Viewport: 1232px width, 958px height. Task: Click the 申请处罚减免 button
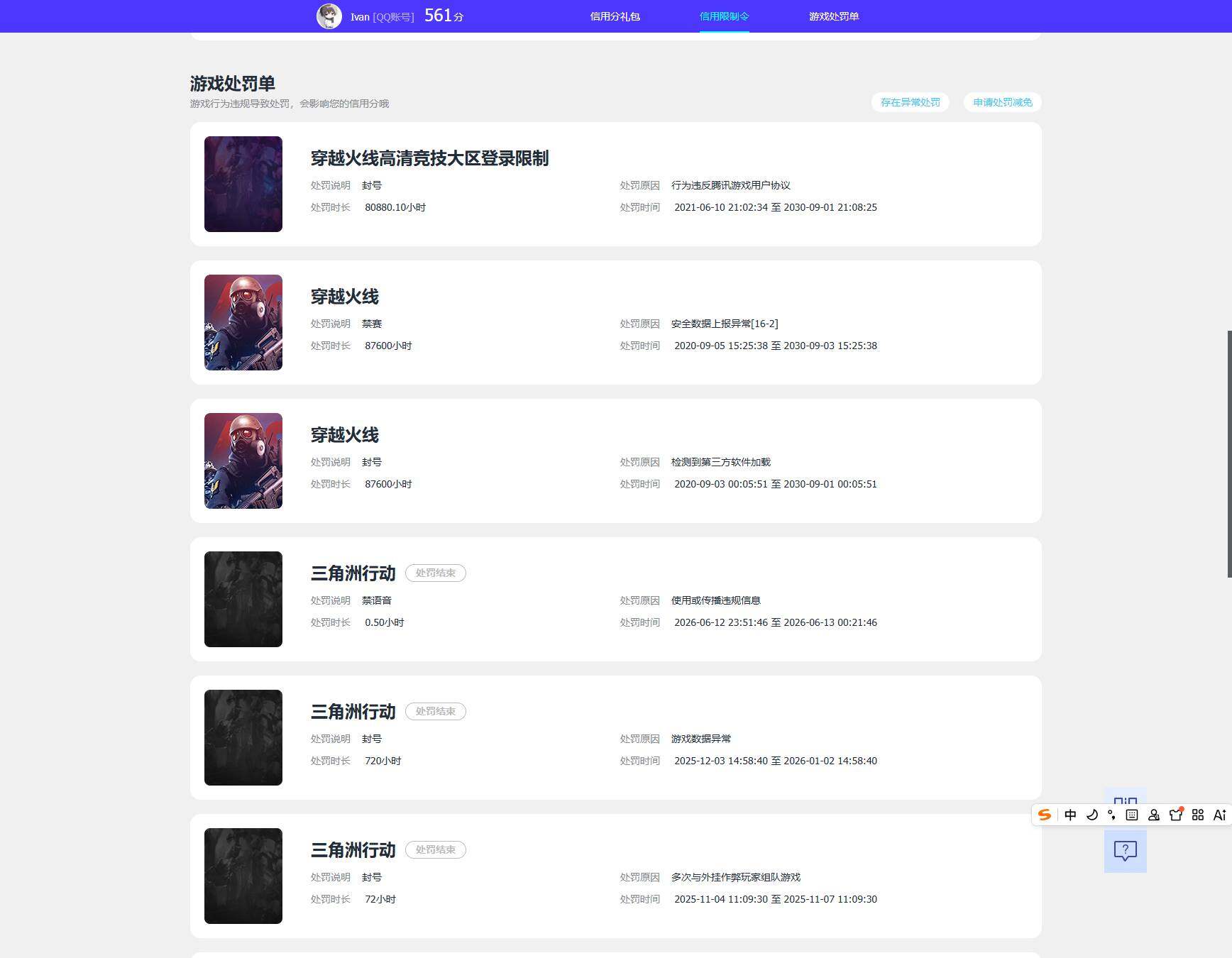tap(1002, 102)
